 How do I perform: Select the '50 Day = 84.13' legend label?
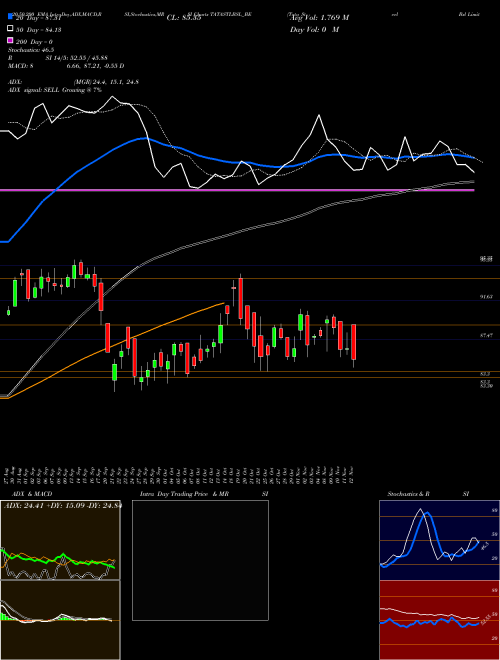pyautogui.click(x=38, y=29)
